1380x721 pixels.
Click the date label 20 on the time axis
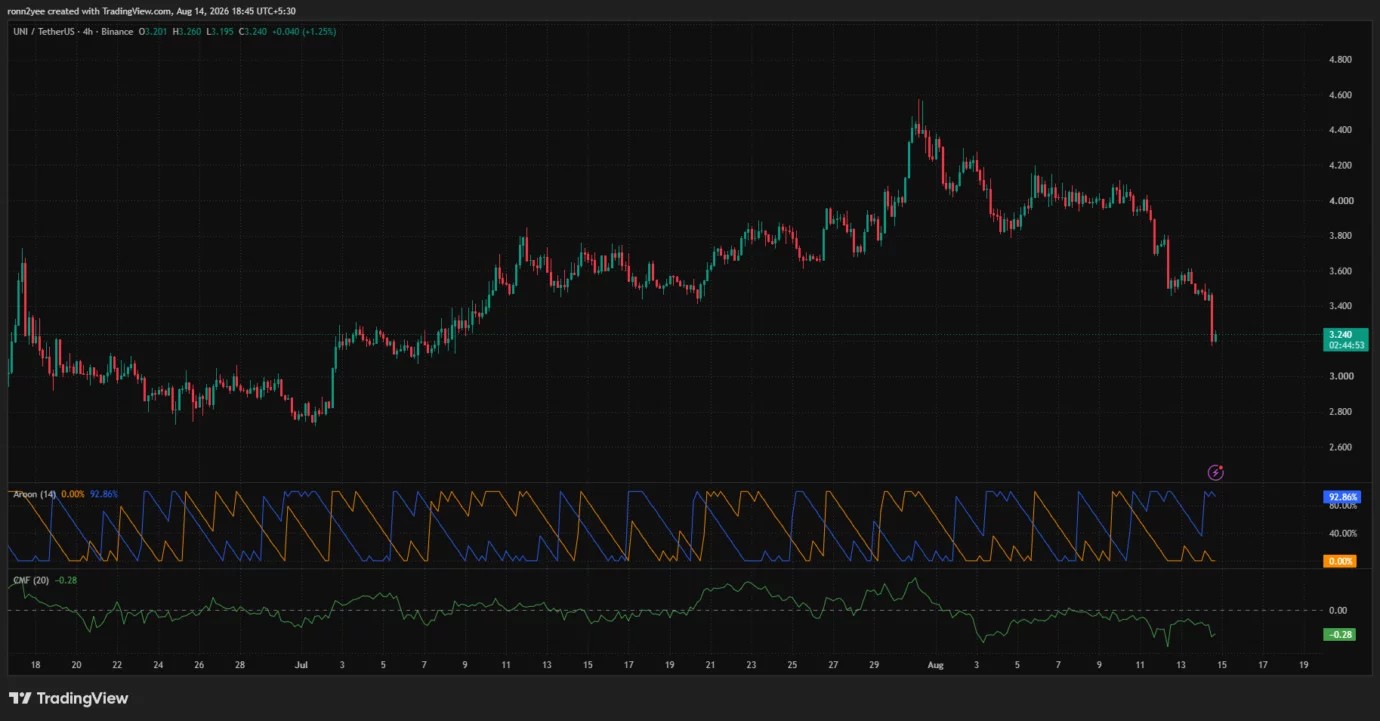pyautogui.click(x=76, y=664)
